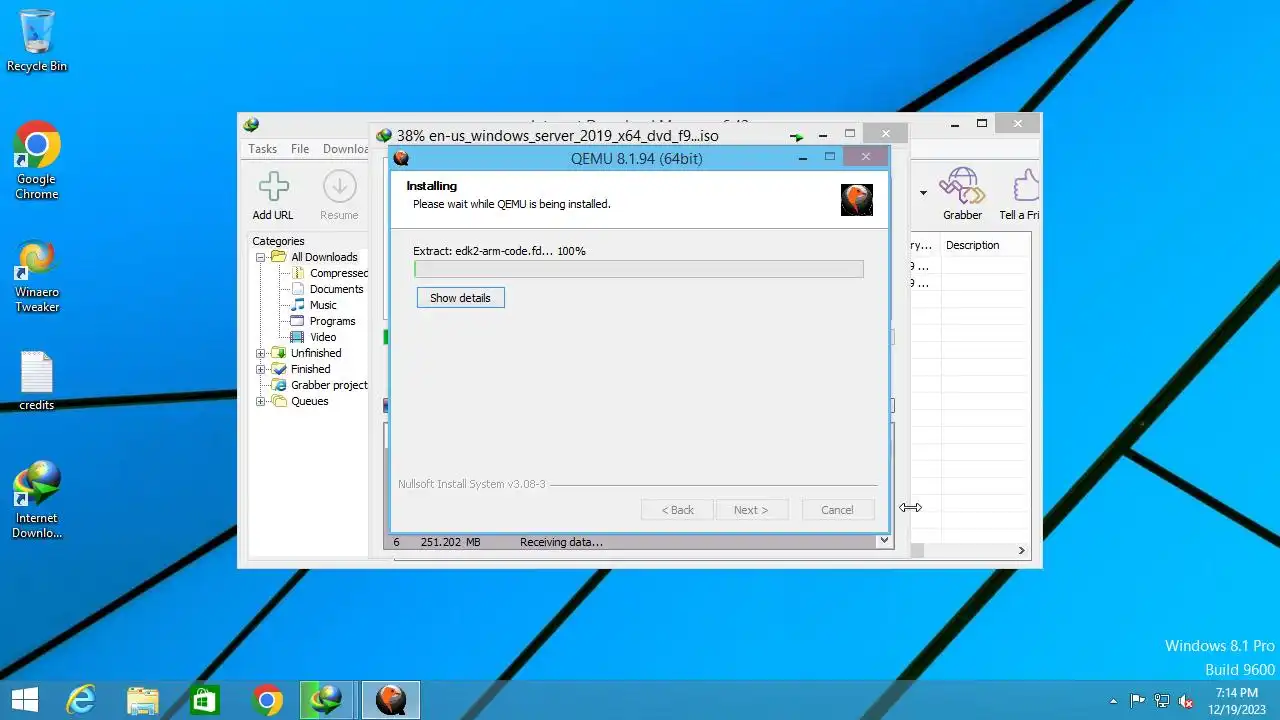The height and width of the screenshot is (720, 1280).
Task: Click the Categories panel heading
Action: [278, 241]
